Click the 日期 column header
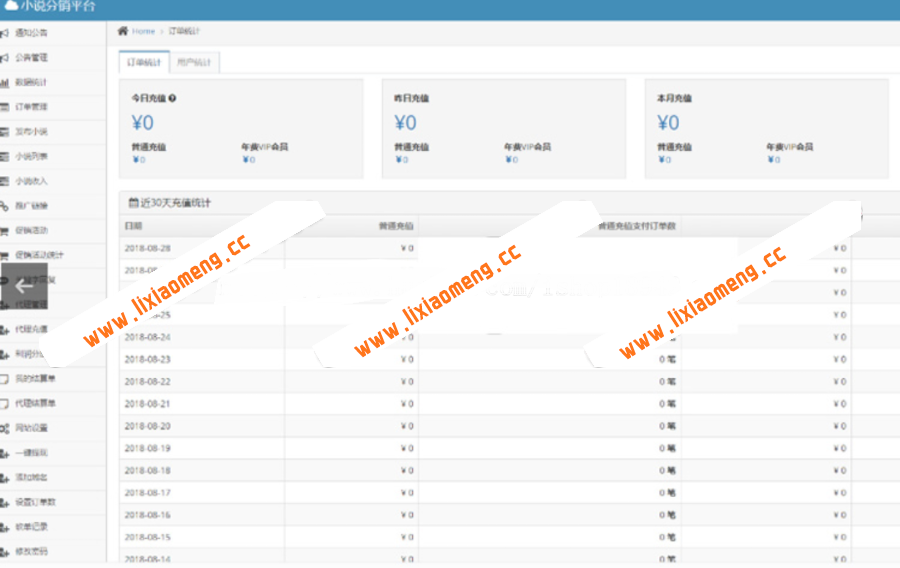 pyautogui.click(x=133, y=226)
